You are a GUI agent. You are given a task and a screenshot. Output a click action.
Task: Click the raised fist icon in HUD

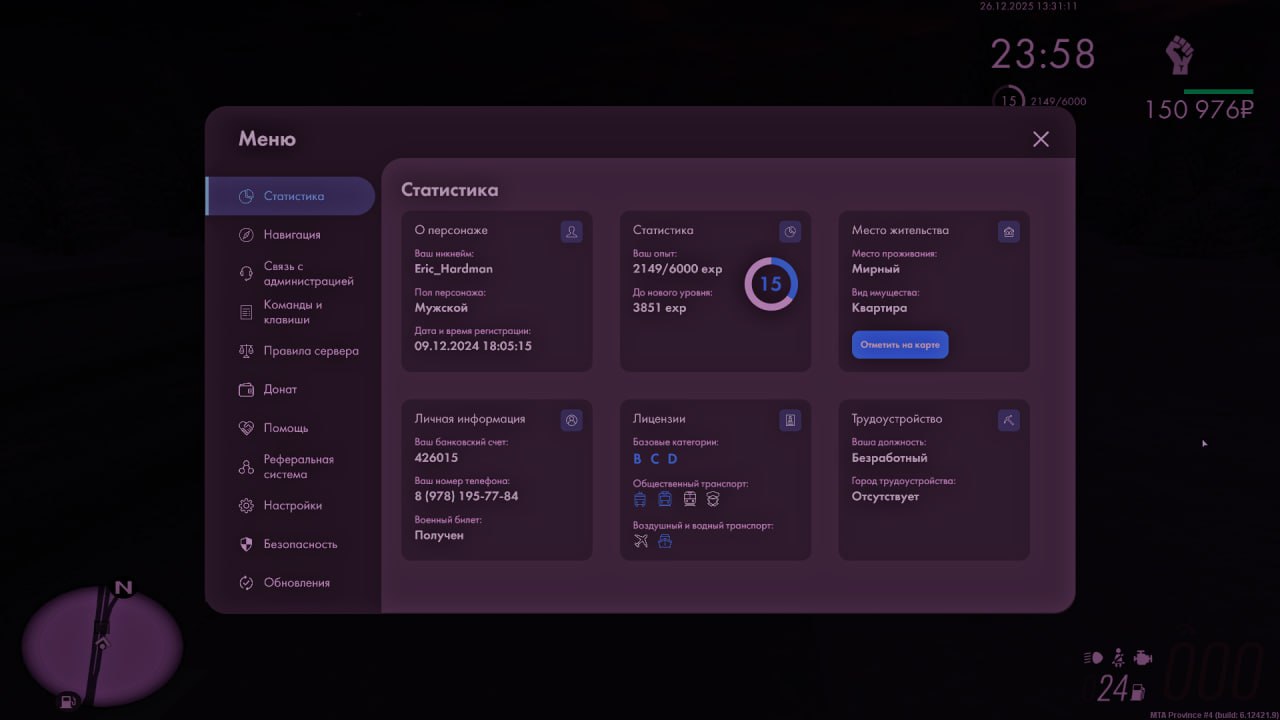pyautogui.click(x=1180, y=56)
